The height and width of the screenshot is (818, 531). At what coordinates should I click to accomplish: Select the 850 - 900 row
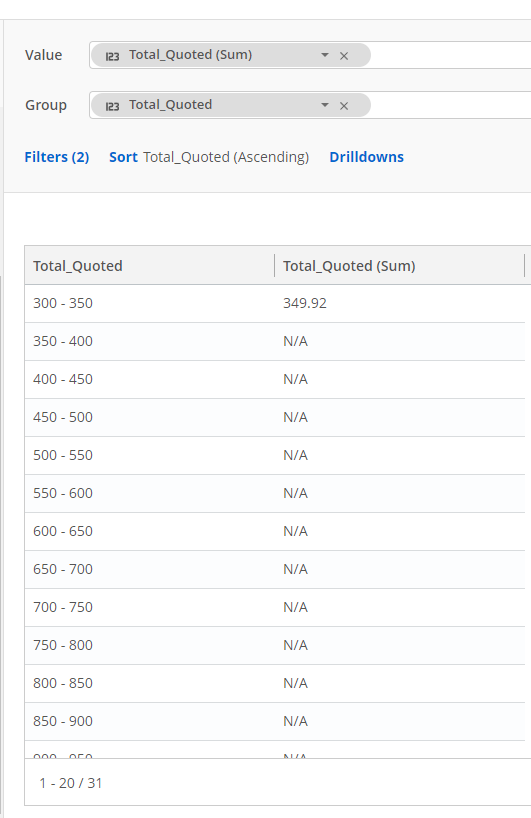coord(275,721)
